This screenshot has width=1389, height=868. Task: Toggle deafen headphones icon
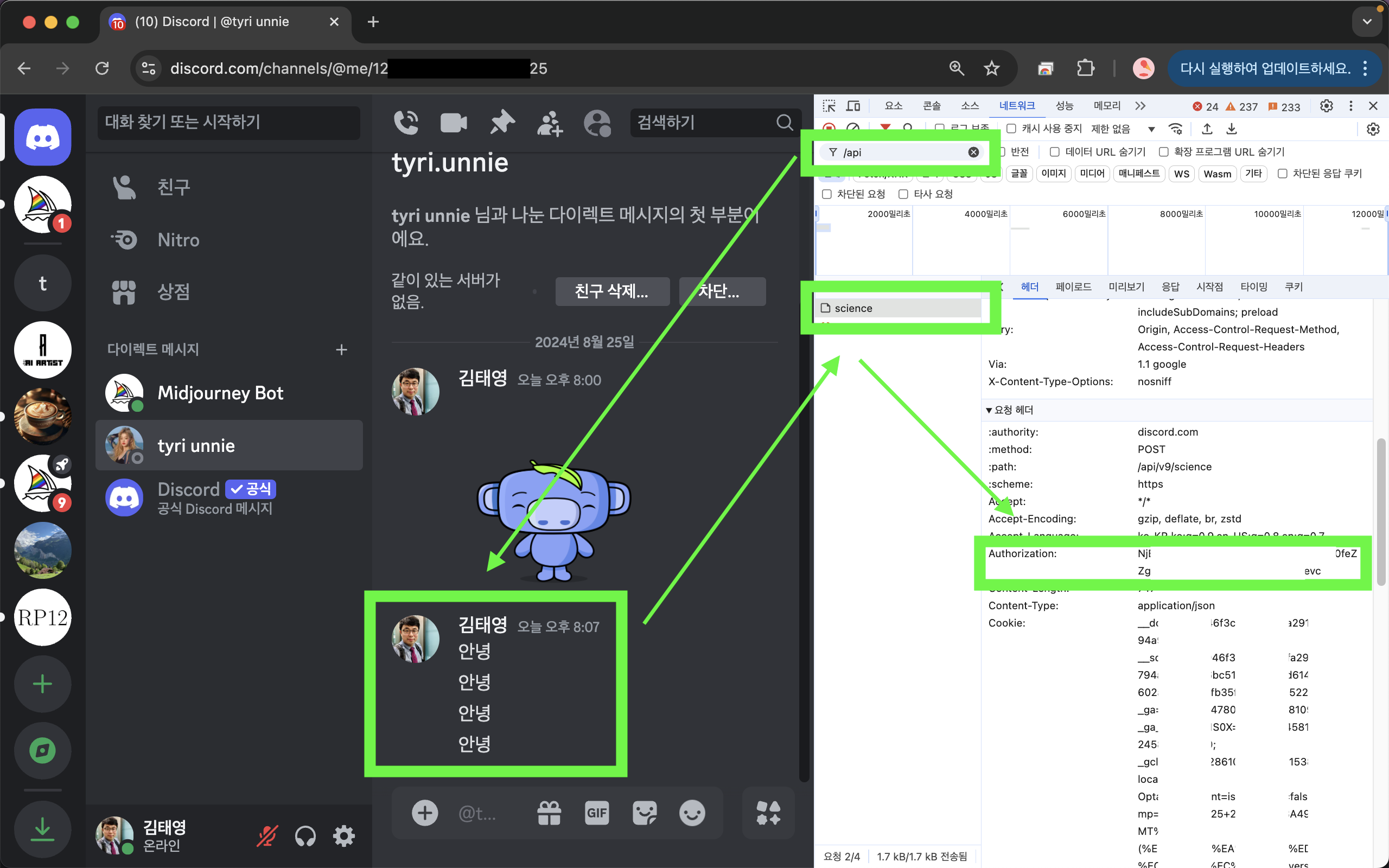pyautogui.click(x=305, y=837)
